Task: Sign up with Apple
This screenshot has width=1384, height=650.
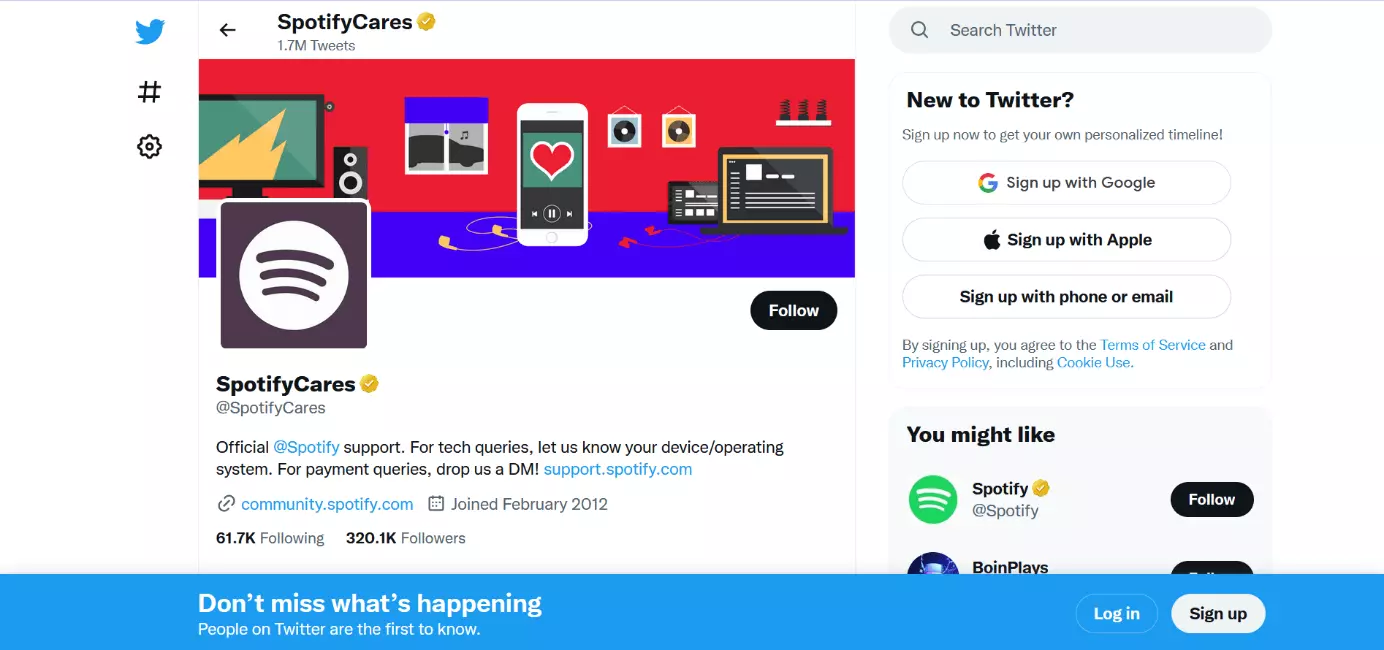Action: (1066, 240)
